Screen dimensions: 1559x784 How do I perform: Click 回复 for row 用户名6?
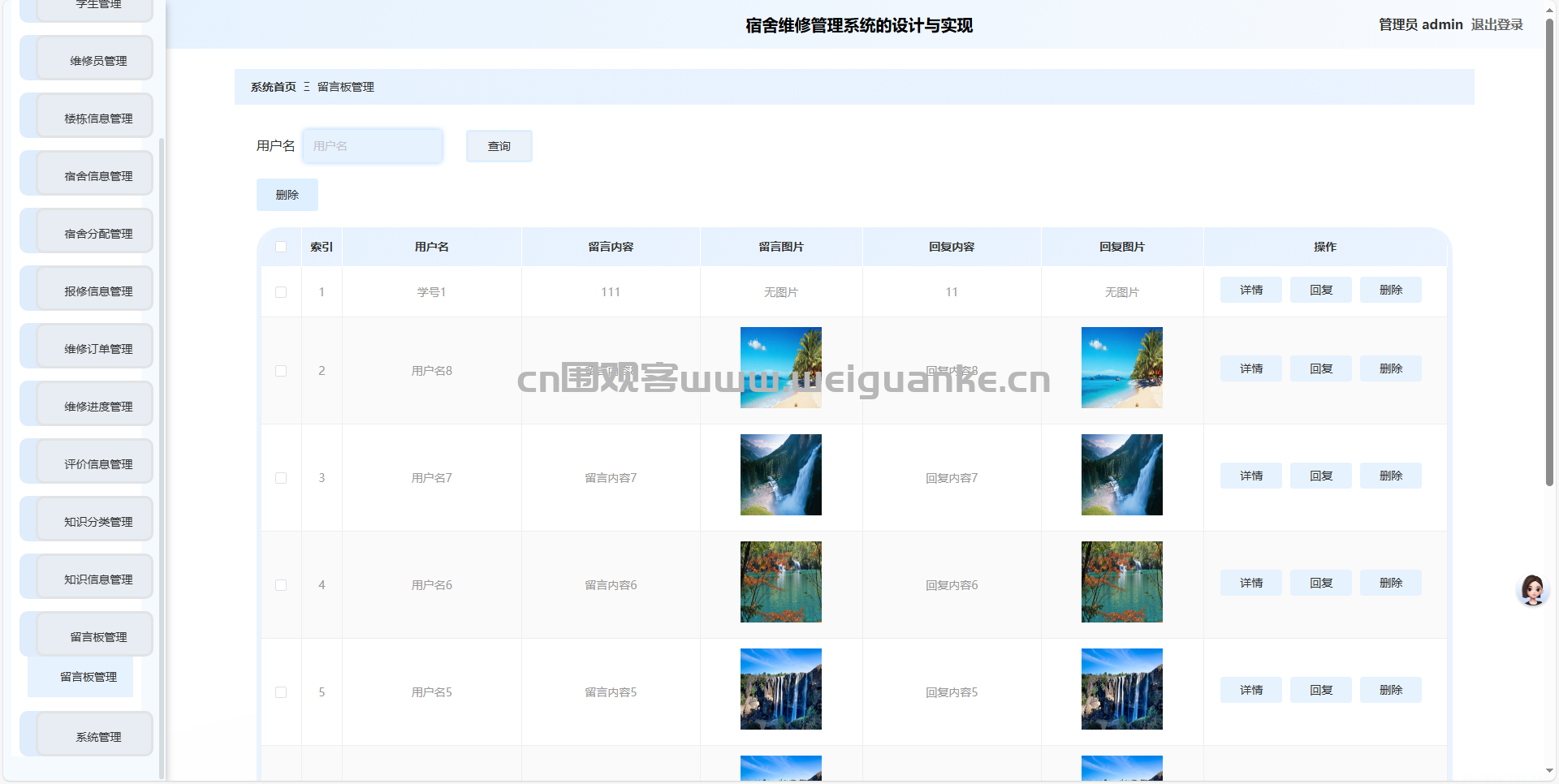point(1321,583)
